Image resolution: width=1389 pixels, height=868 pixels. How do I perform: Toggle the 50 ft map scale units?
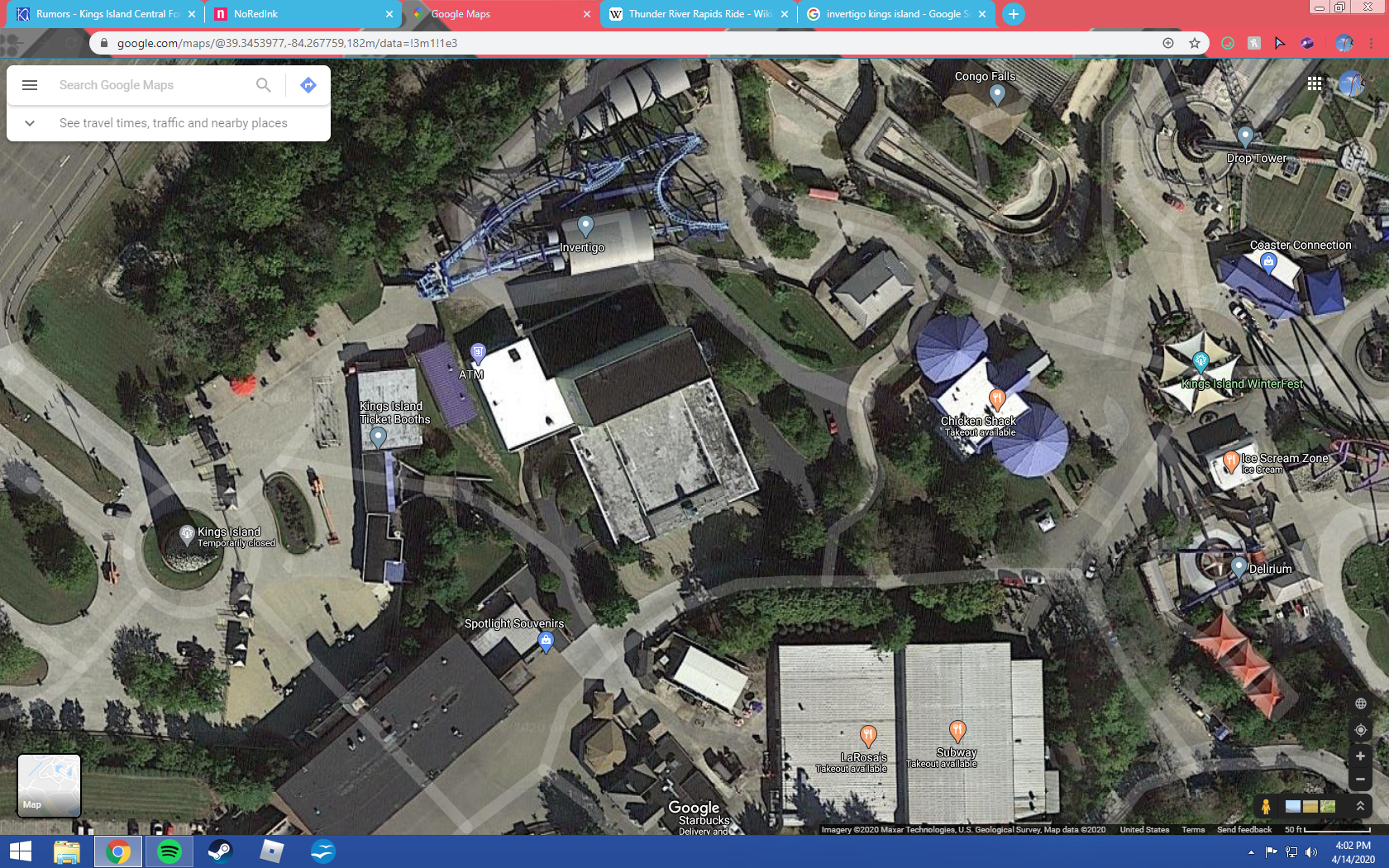tap(1328, 830)
